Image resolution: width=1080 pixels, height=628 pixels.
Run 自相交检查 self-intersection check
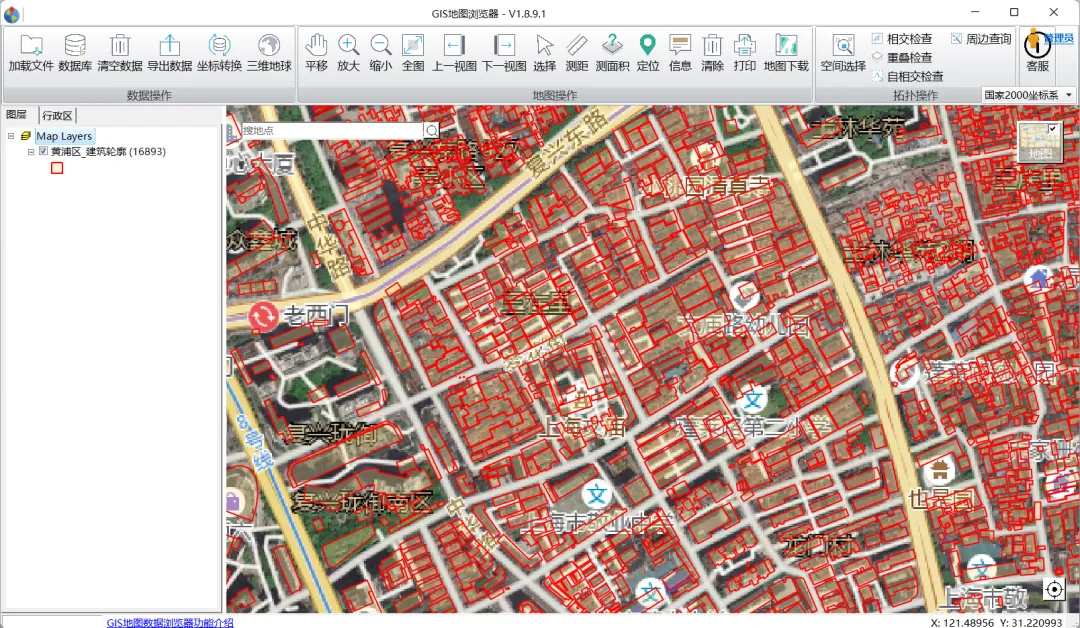pos(907,76)
